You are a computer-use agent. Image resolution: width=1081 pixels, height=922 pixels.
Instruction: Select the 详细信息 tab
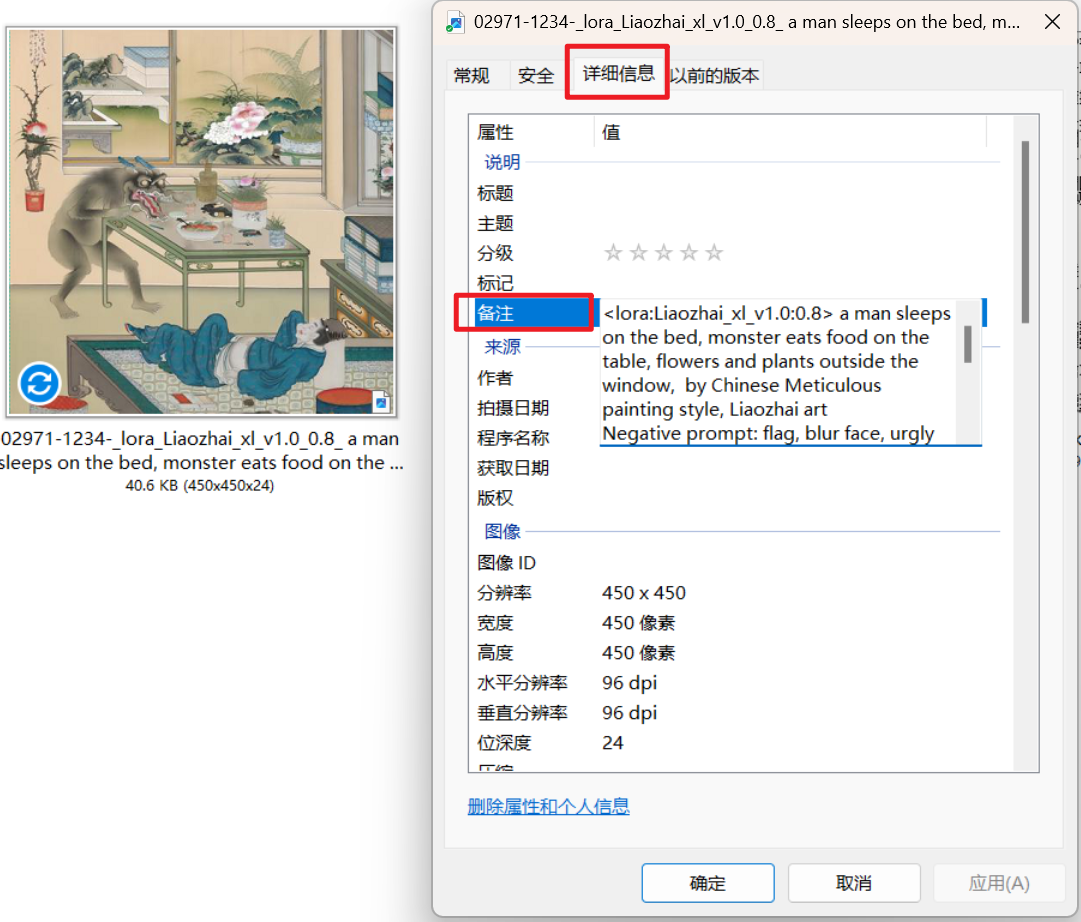(x=618, y=73)
